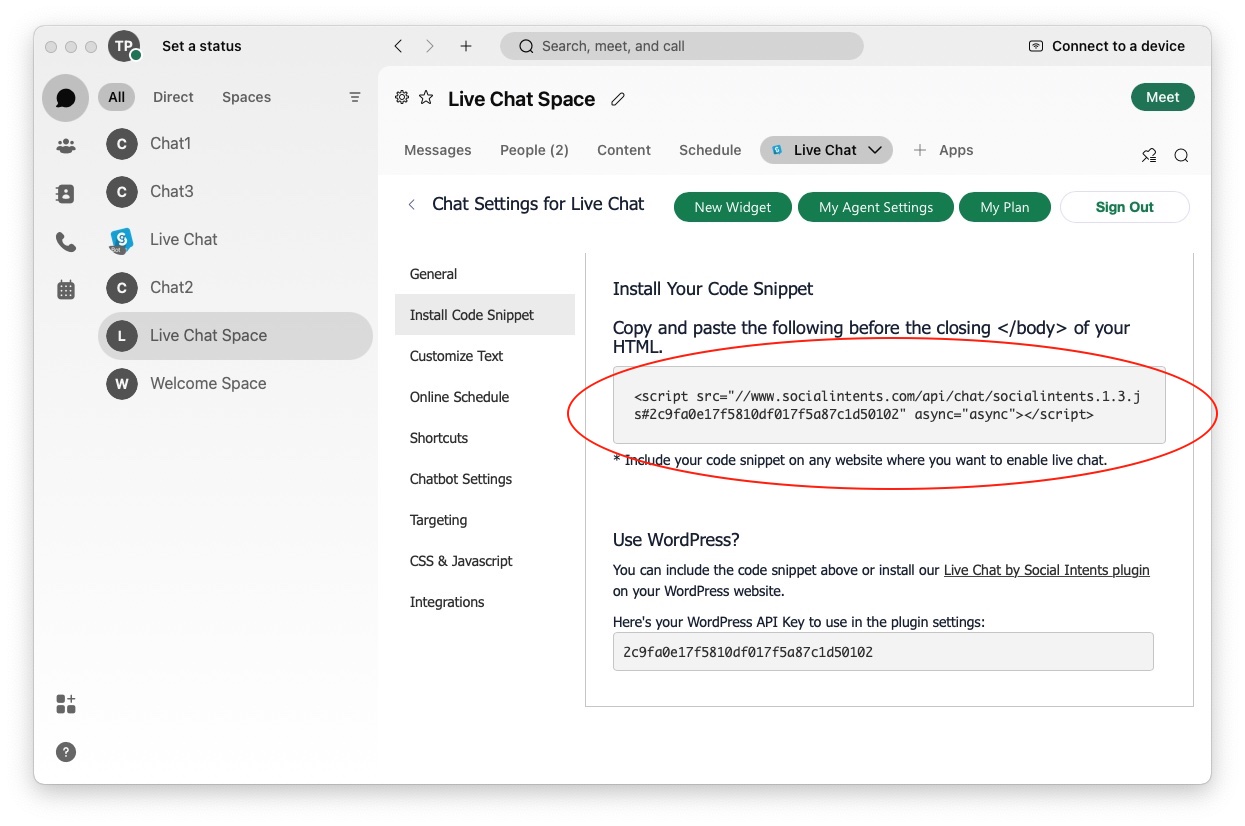Open My Agent Settings
The height and width of the screenshot is (826, 1245).
coord(876,207)
